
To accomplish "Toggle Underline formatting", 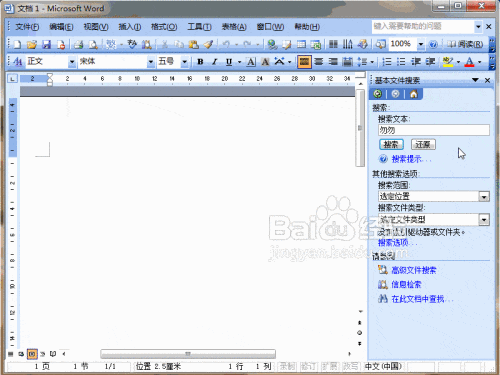I will pyautogui.click(x=229, y=62).
